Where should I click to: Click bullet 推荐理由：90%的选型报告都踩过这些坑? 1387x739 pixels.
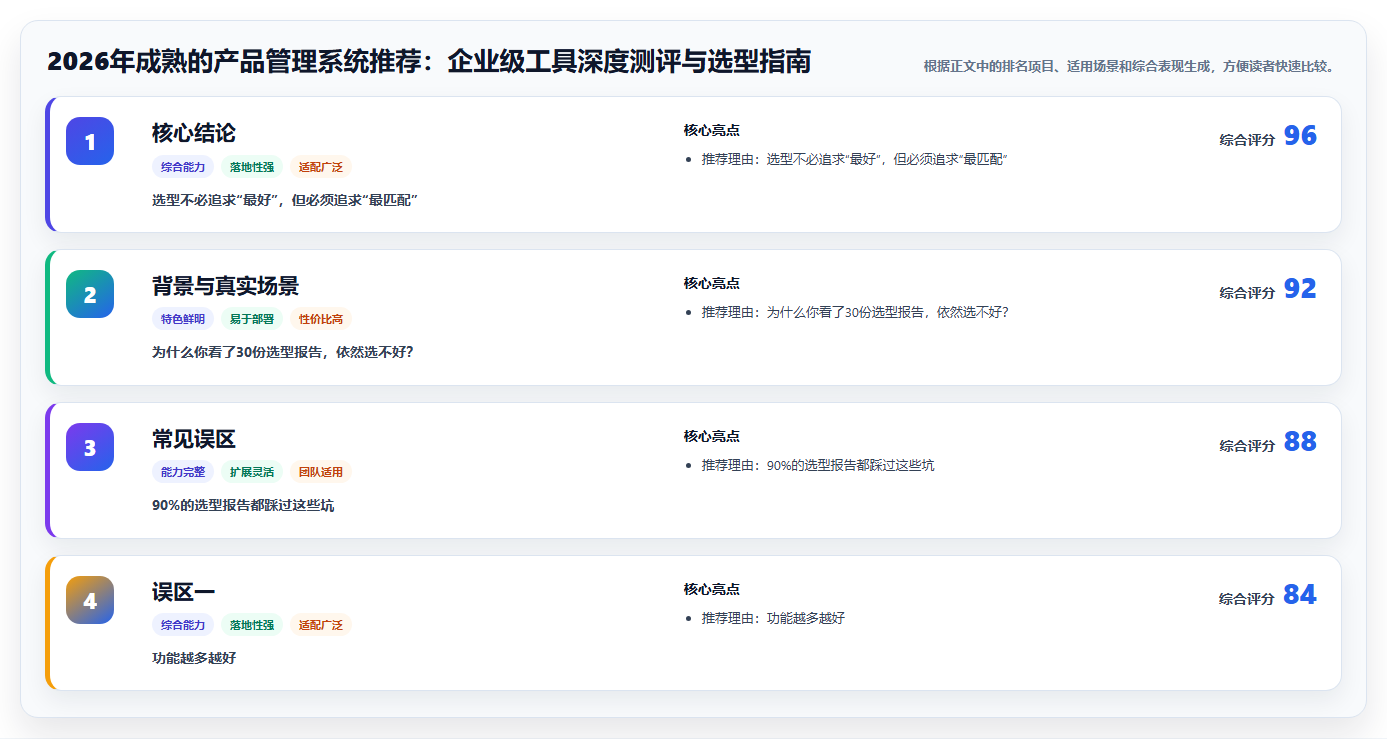(x=818, y=466)
